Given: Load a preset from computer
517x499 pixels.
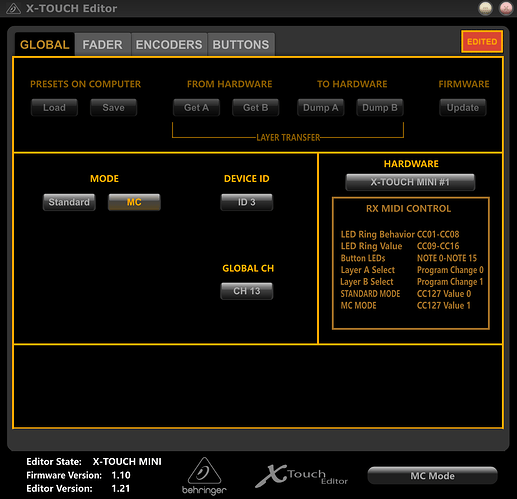Looking at the screenshot, I should (54, 108).
